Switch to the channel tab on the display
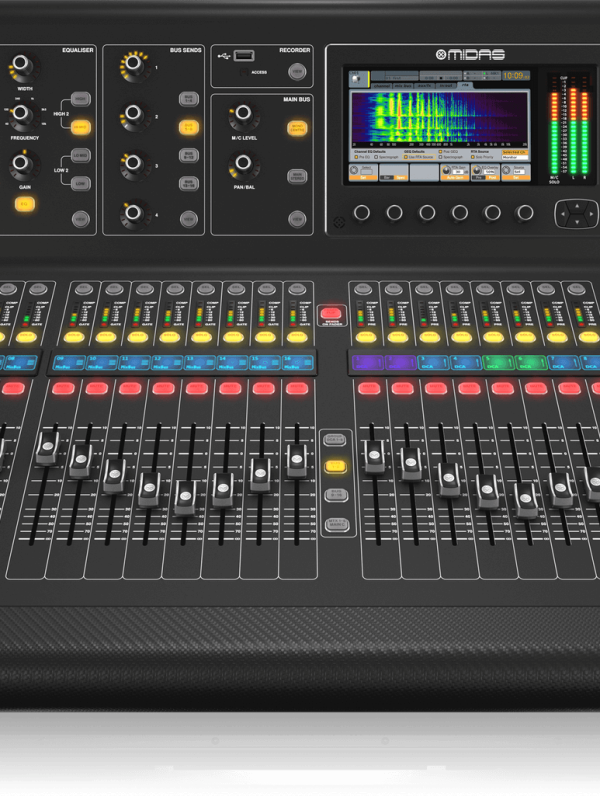 pos(381,86)
